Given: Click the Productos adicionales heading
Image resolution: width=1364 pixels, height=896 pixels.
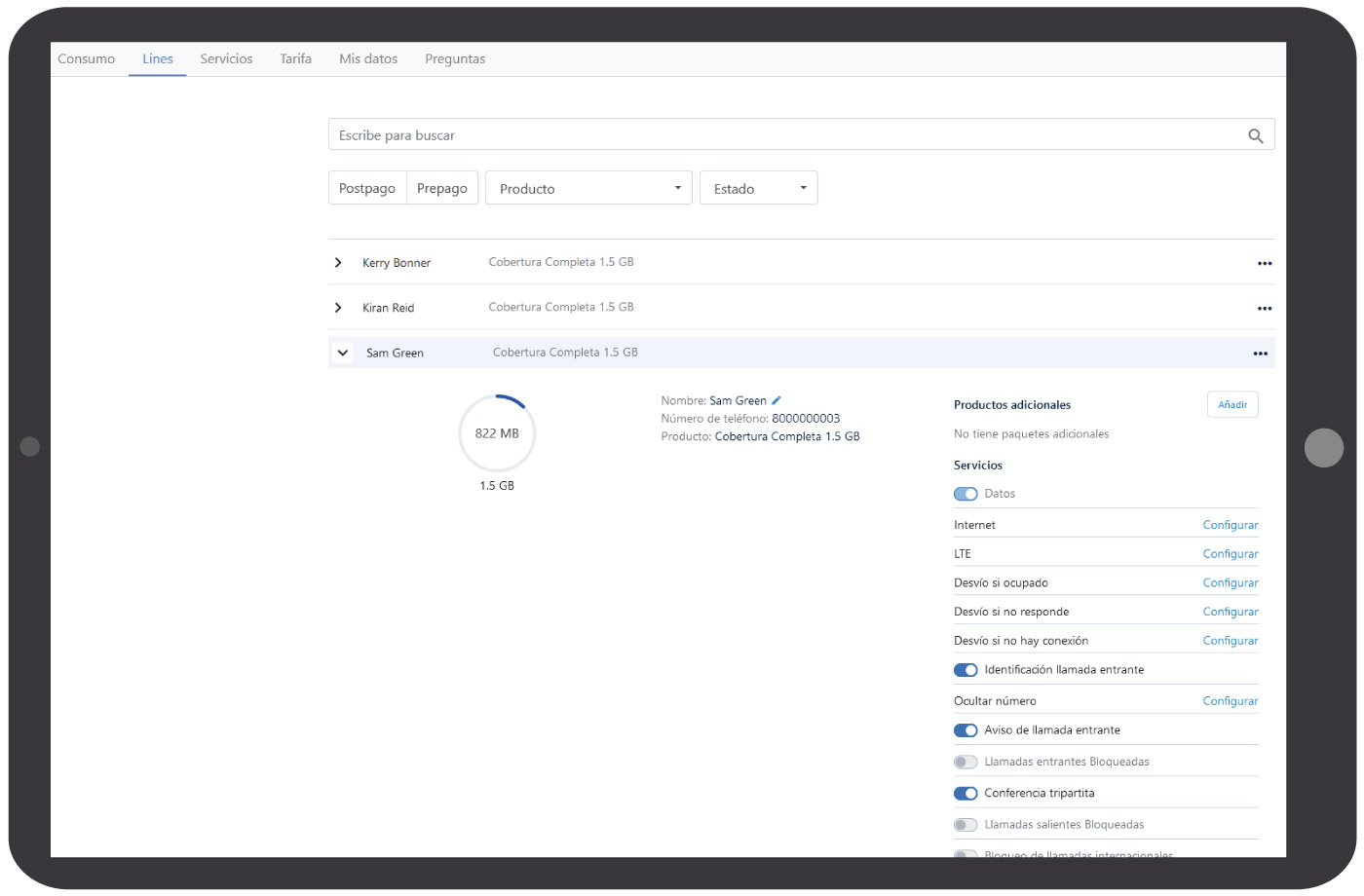Looking at the screenshot, I should pyautogui.click(x=1012, y=405).
